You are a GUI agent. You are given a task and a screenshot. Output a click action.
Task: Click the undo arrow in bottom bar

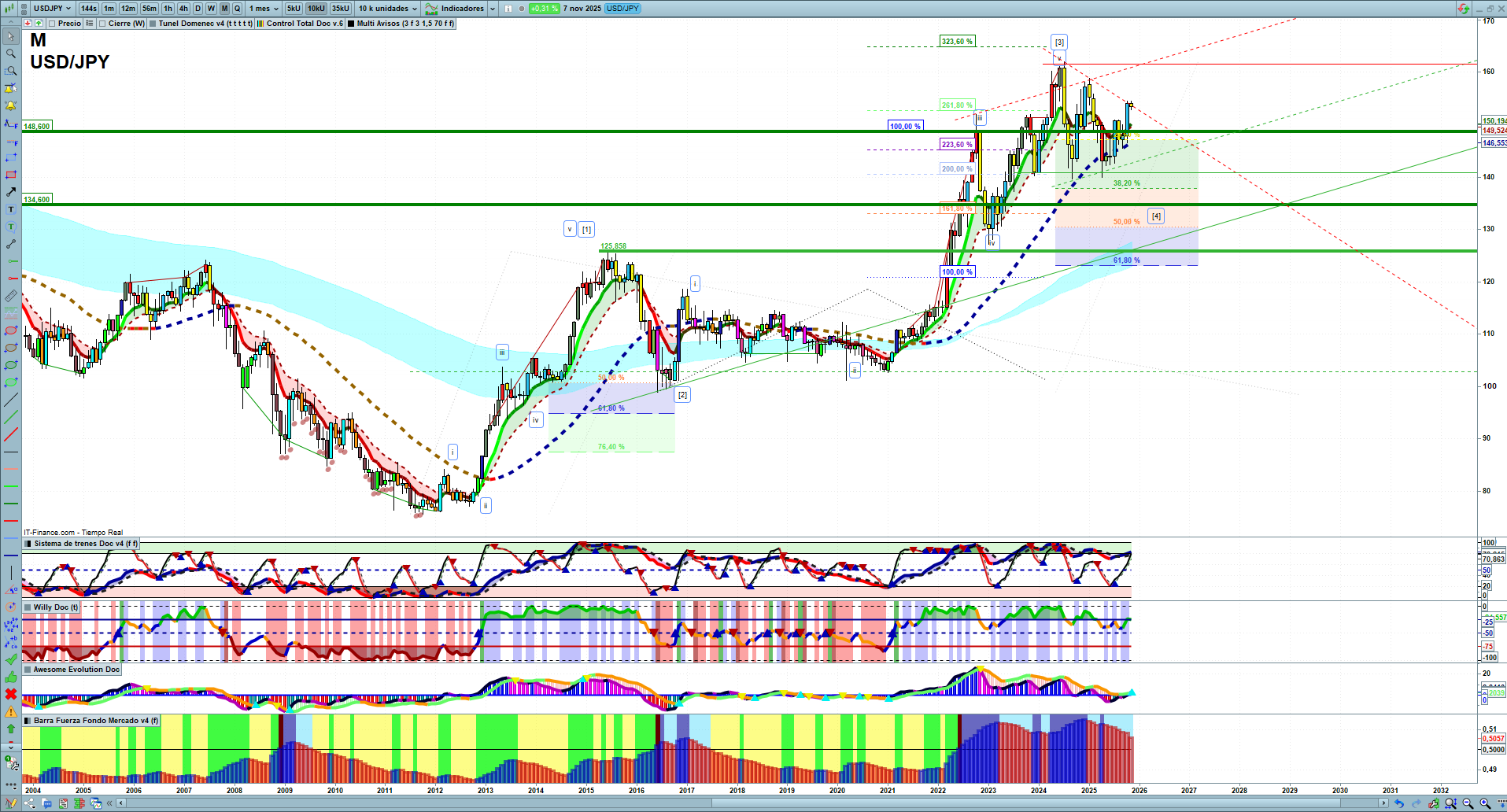[x=1399, y=803]
